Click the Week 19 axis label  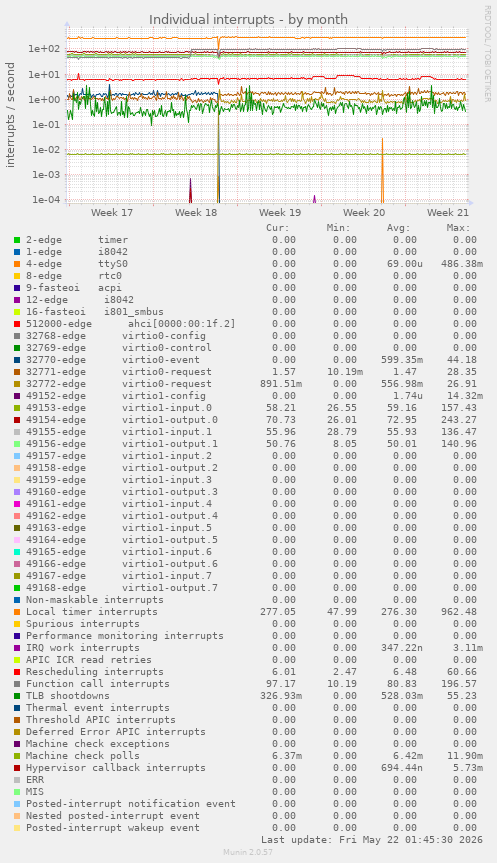tap(280, 212)
